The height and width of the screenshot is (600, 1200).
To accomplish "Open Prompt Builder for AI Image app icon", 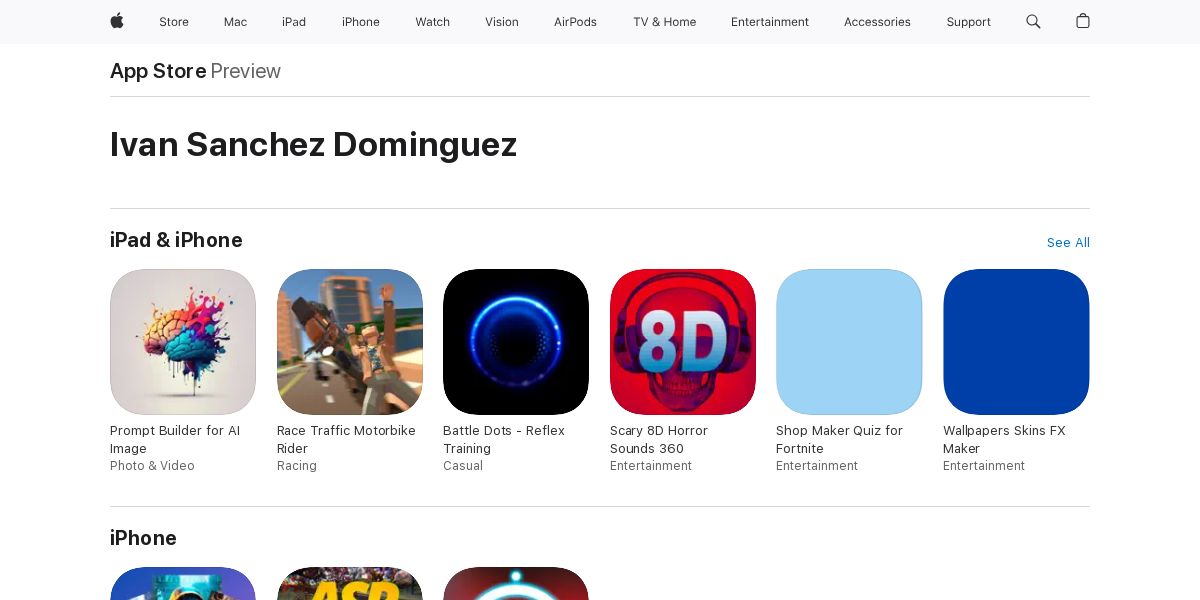I will point(183,342).
